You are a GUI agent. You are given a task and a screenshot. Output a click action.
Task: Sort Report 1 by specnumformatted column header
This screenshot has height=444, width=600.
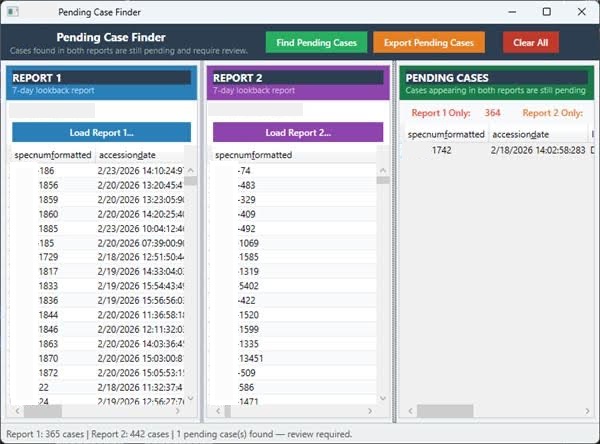click(52, 155)
